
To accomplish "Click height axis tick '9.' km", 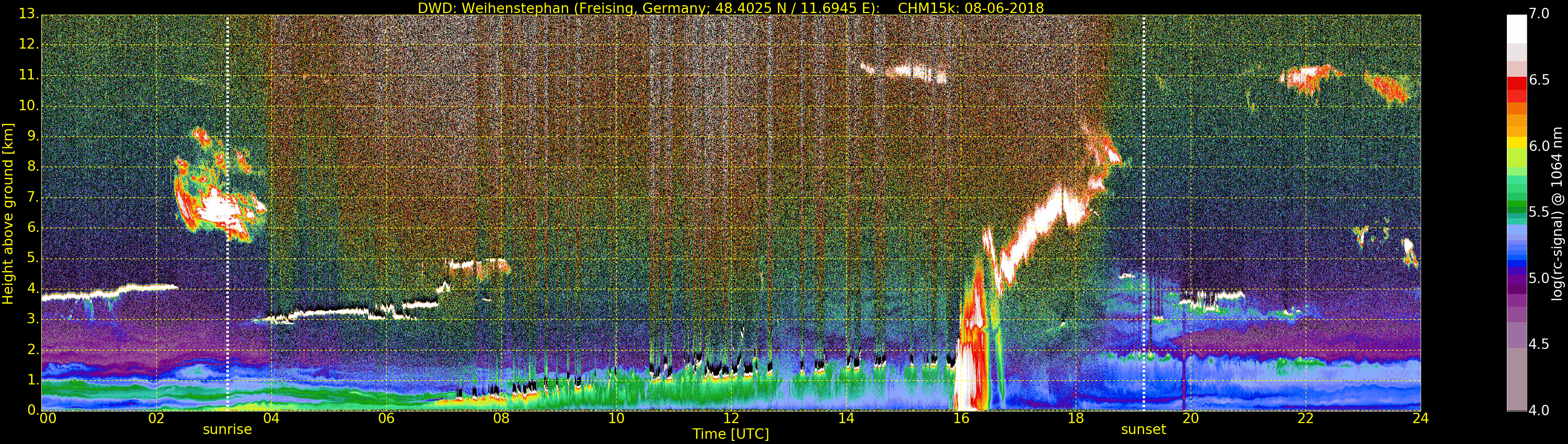I will pos(33,136).
